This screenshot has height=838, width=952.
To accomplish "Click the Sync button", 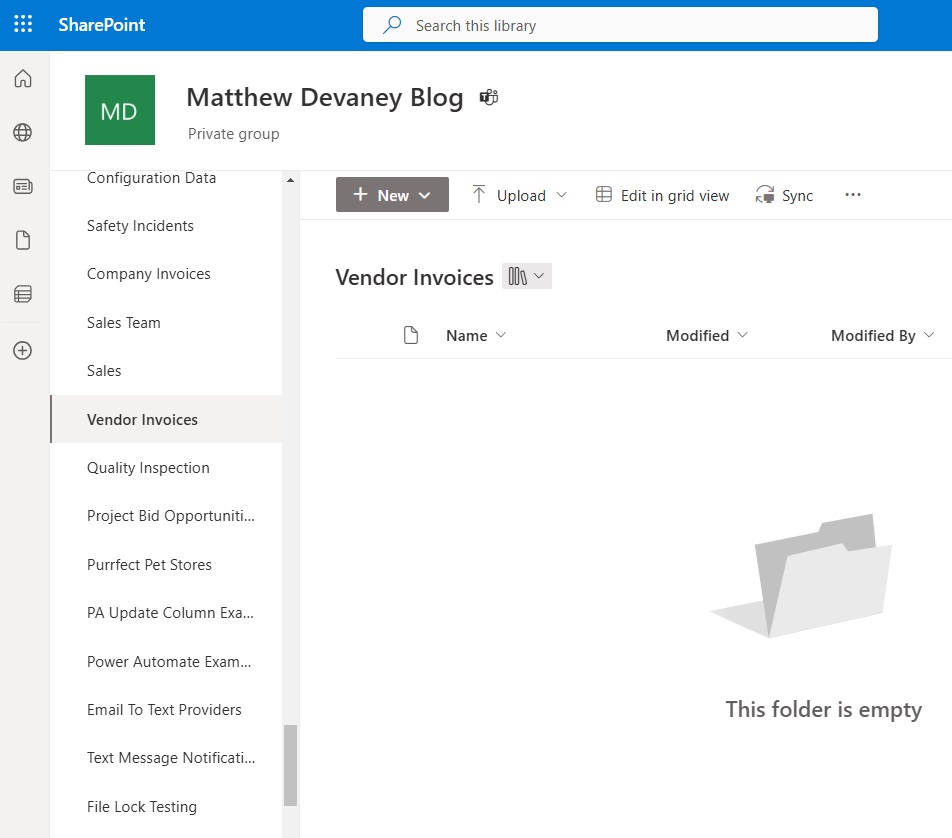I will click(784, 195).
